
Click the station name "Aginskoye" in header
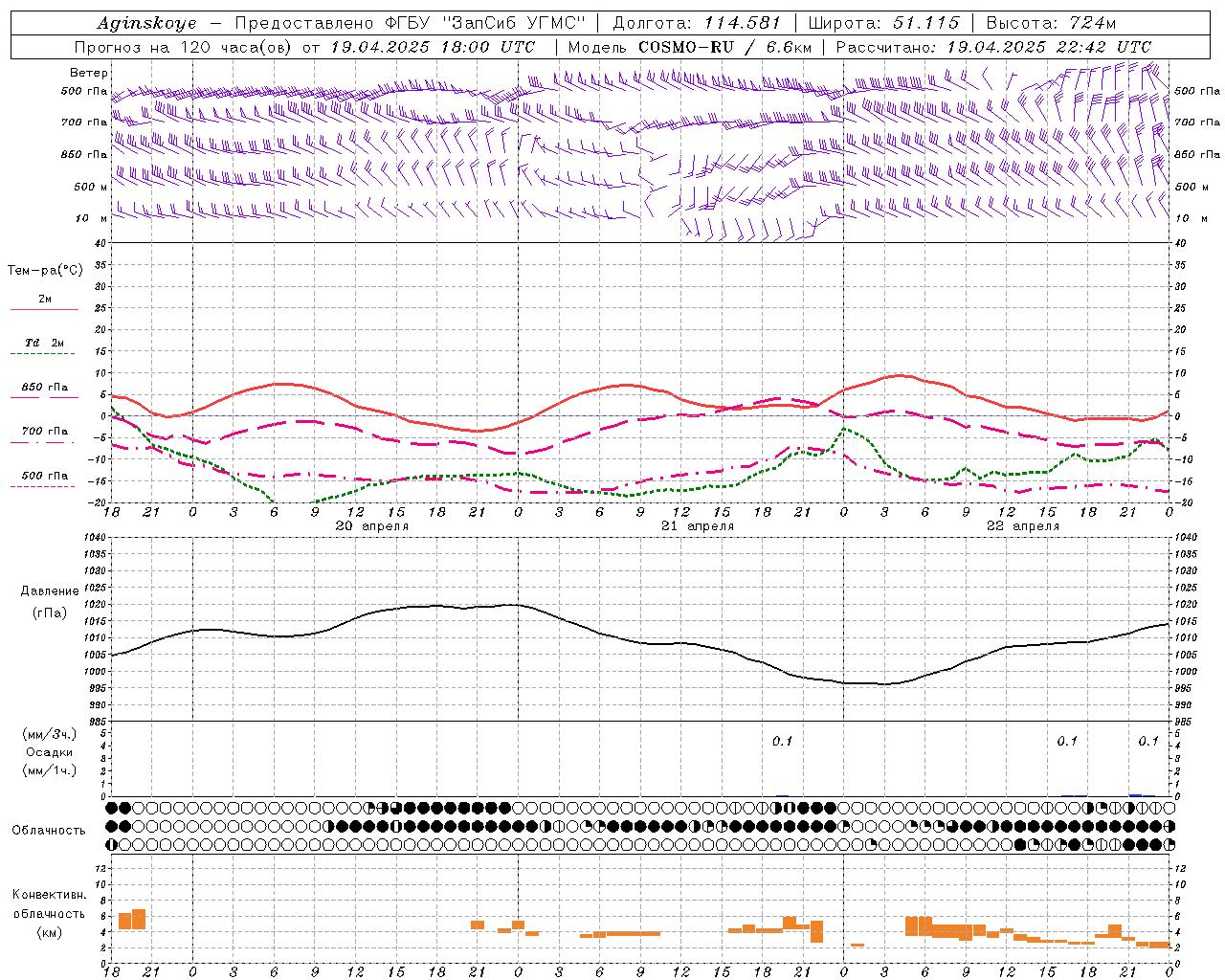(147, 23)
